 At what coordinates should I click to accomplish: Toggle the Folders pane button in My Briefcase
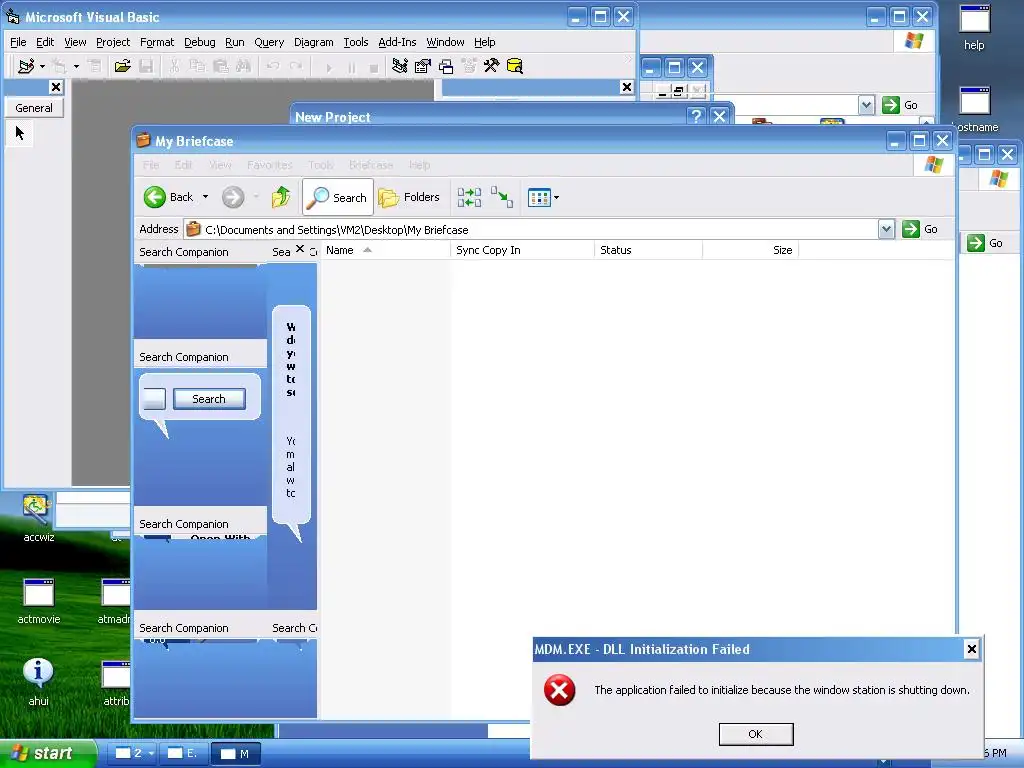tap(409, 197)
